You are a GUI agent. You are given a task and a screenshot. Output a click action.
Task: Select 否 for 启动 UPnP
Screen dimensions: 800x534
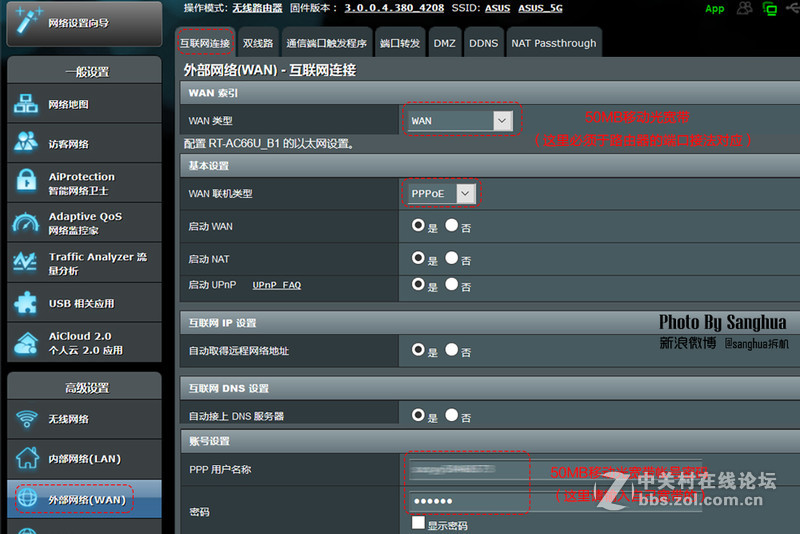point(451,284)
